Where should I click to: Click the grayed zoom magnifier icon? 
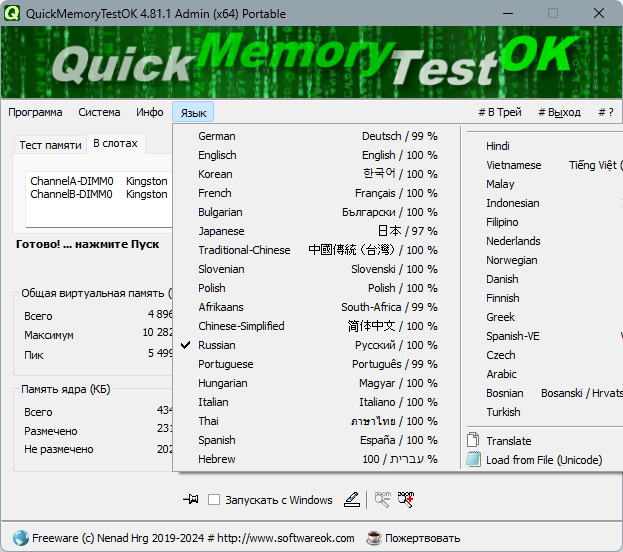(x=383, y=500)
